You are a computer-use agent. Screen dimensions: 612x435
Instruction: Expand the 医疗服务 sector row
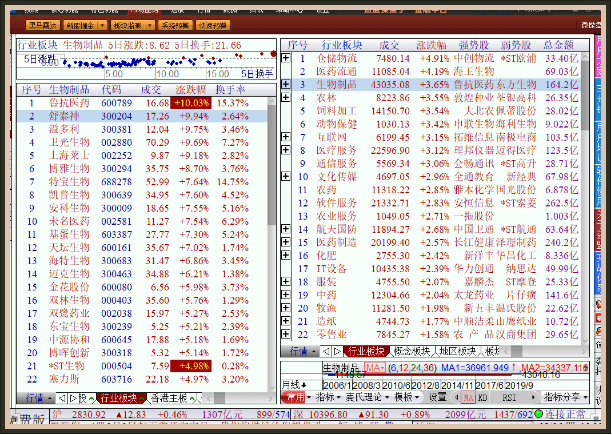286,150
